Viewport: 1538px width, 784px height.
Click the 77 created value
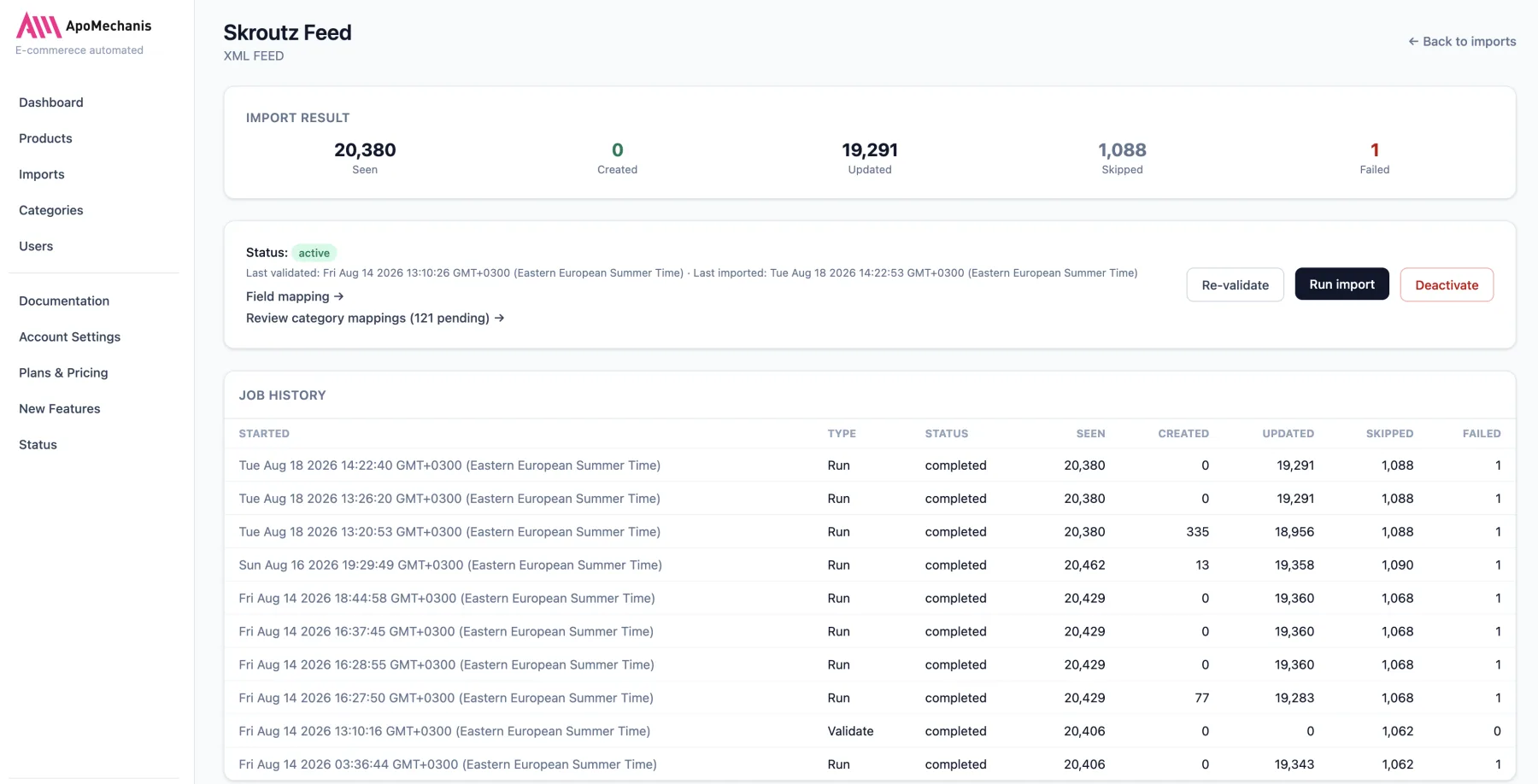pyautogui.click(x=1202, y=699)
